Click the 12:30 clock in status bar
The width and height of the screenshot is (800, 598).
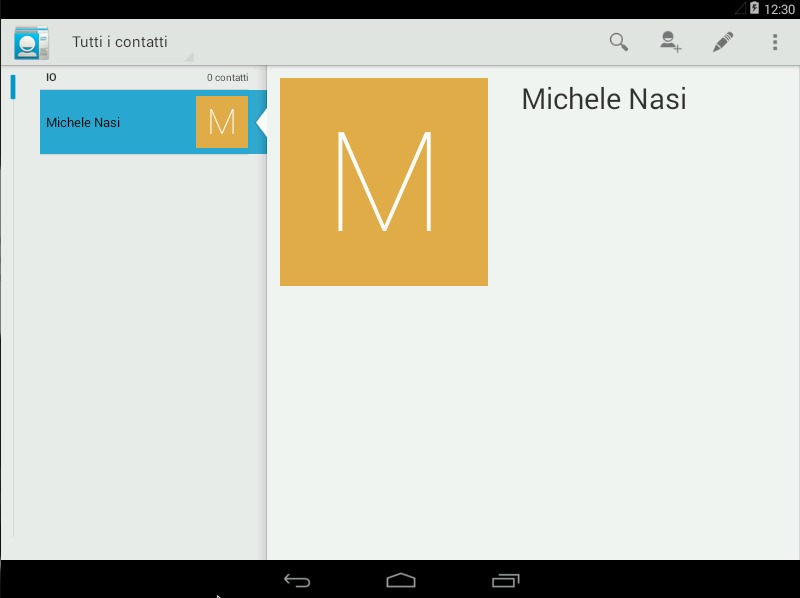779,9
